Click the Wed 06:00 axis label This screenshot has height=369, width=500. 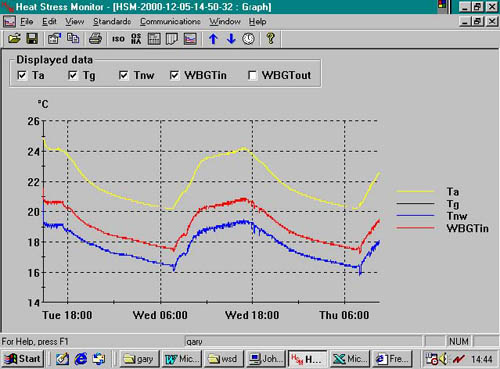pos(160,315)
